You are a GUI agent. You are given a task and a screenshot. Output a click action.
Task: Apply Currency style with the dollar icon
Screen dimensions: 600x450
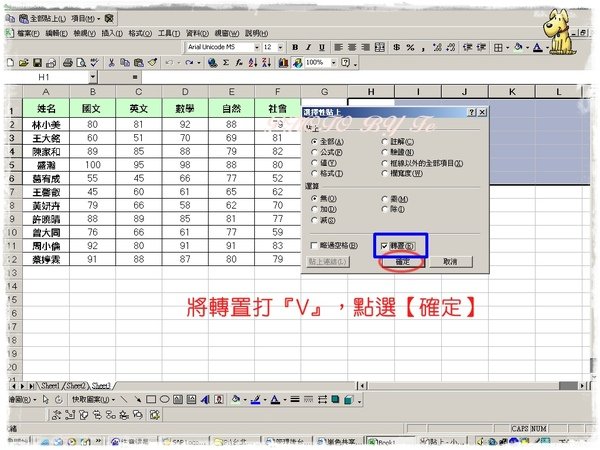[397, 47]
